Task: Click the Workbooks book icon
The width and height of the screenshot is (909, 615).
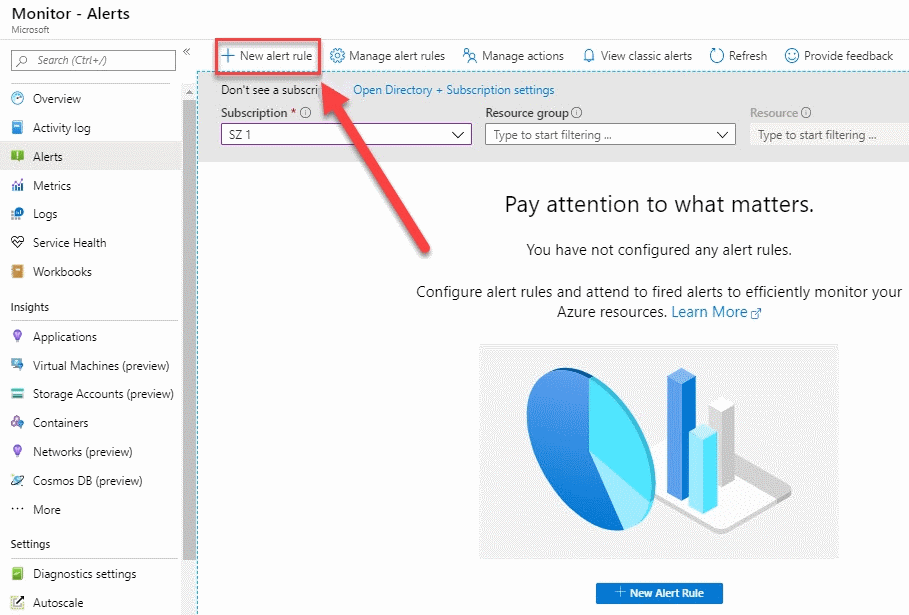Action: click(x=17, y=271)
